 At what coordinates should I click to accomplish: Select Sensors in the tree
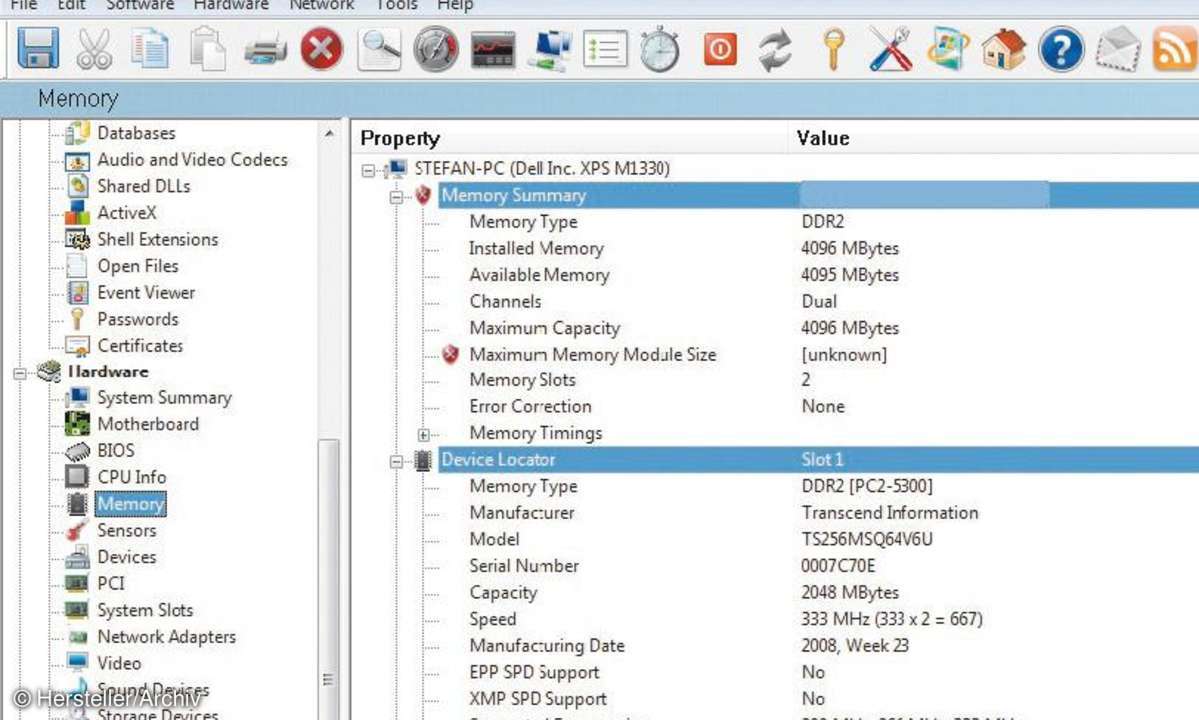click(126, 530)
